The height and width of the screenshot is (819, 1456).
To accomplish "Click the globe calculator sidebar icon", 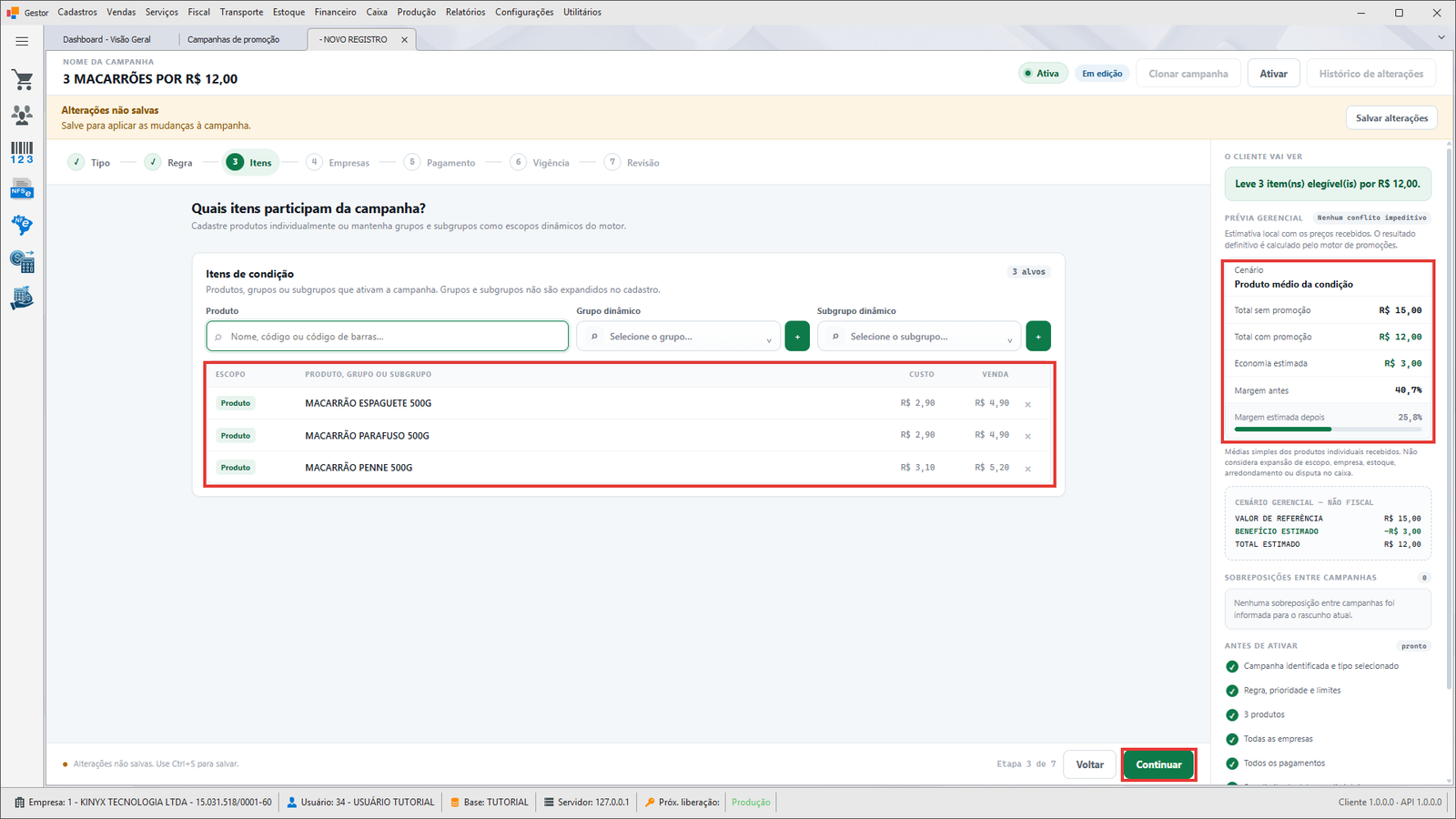I will pos(22,262).
